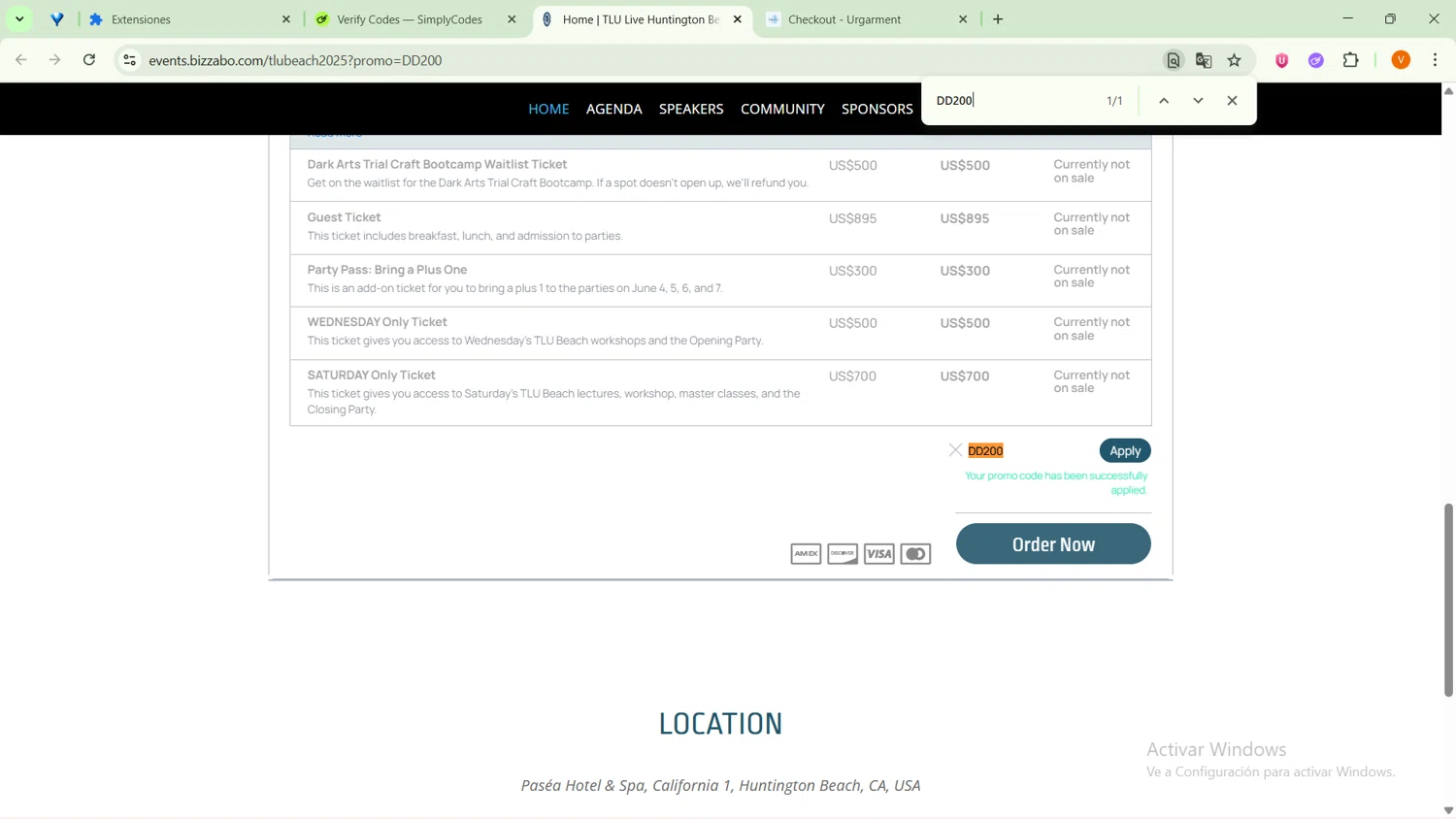Click the VISA card icon
1456x819 pixels.
[879, 554]
